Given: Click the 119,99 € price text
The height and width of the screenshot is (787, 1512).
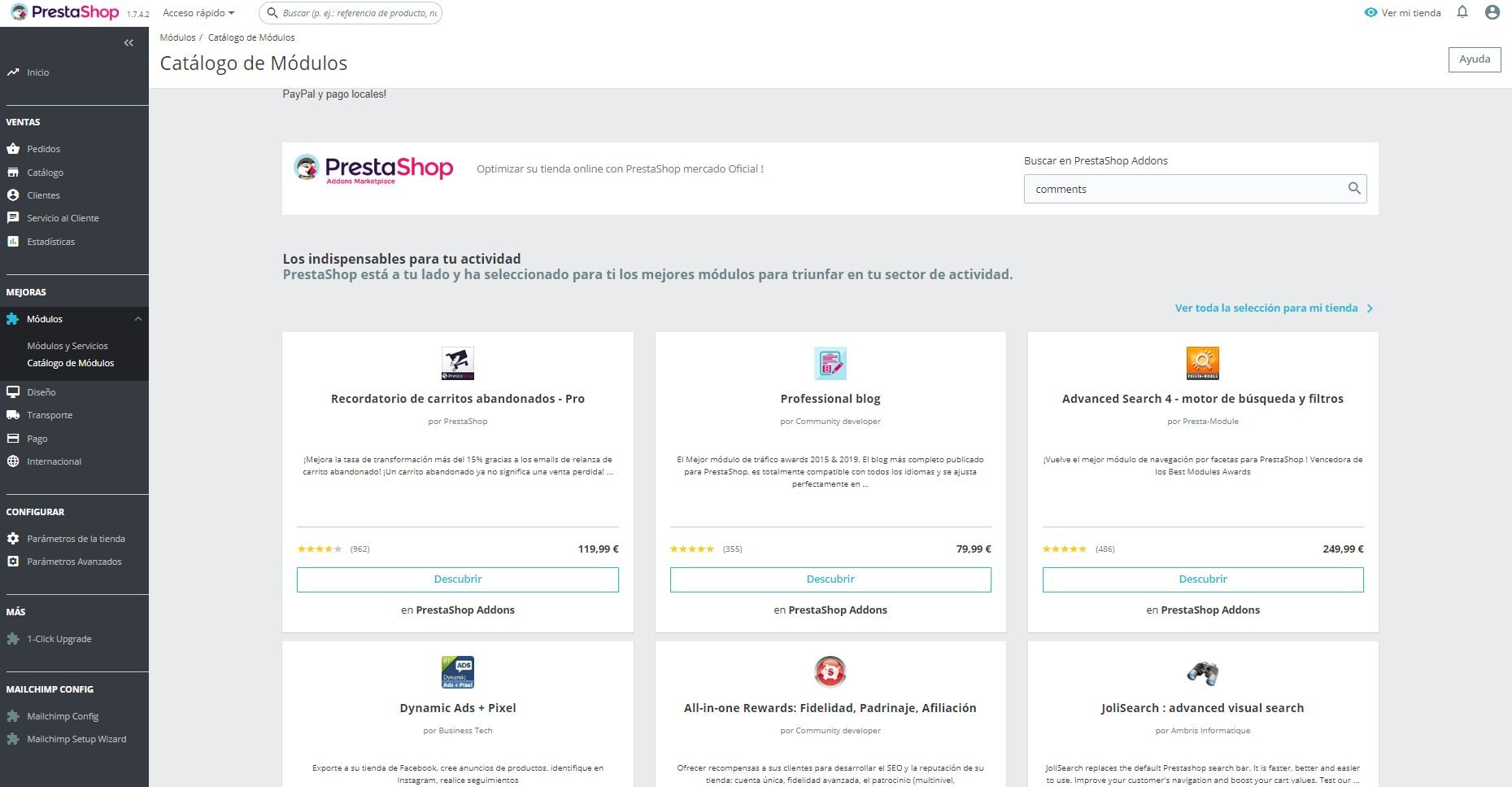Looking at the screenshot, I should (599, 549).
